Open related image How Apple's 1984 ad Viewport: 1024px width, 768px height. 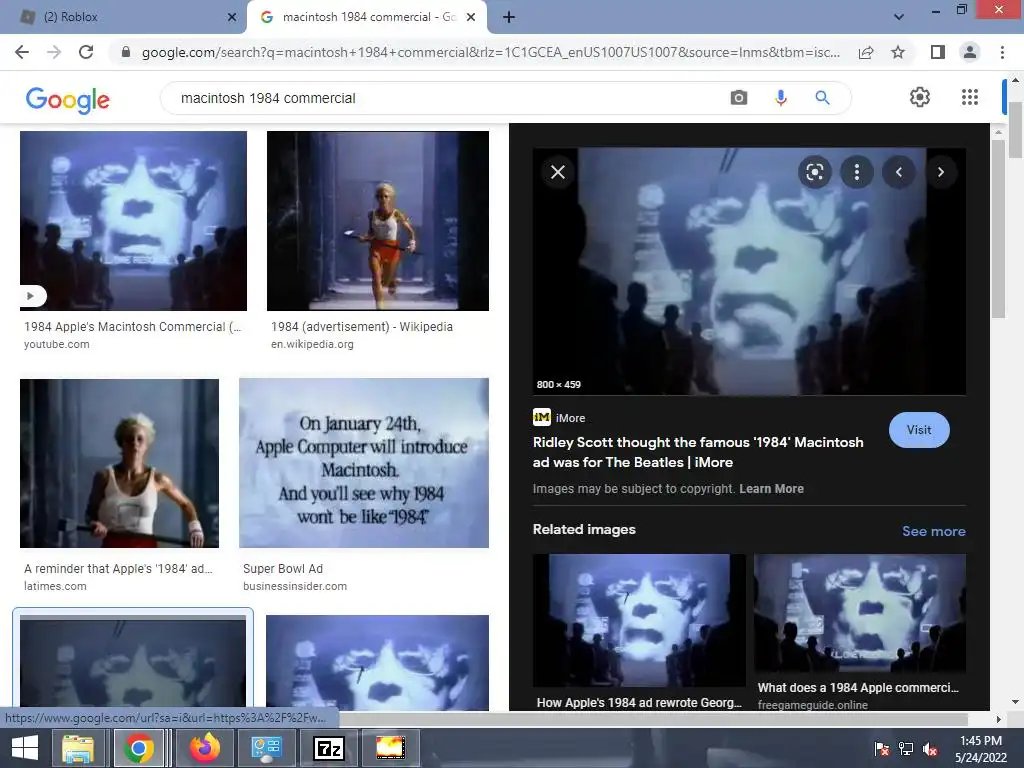pos(639,620)
